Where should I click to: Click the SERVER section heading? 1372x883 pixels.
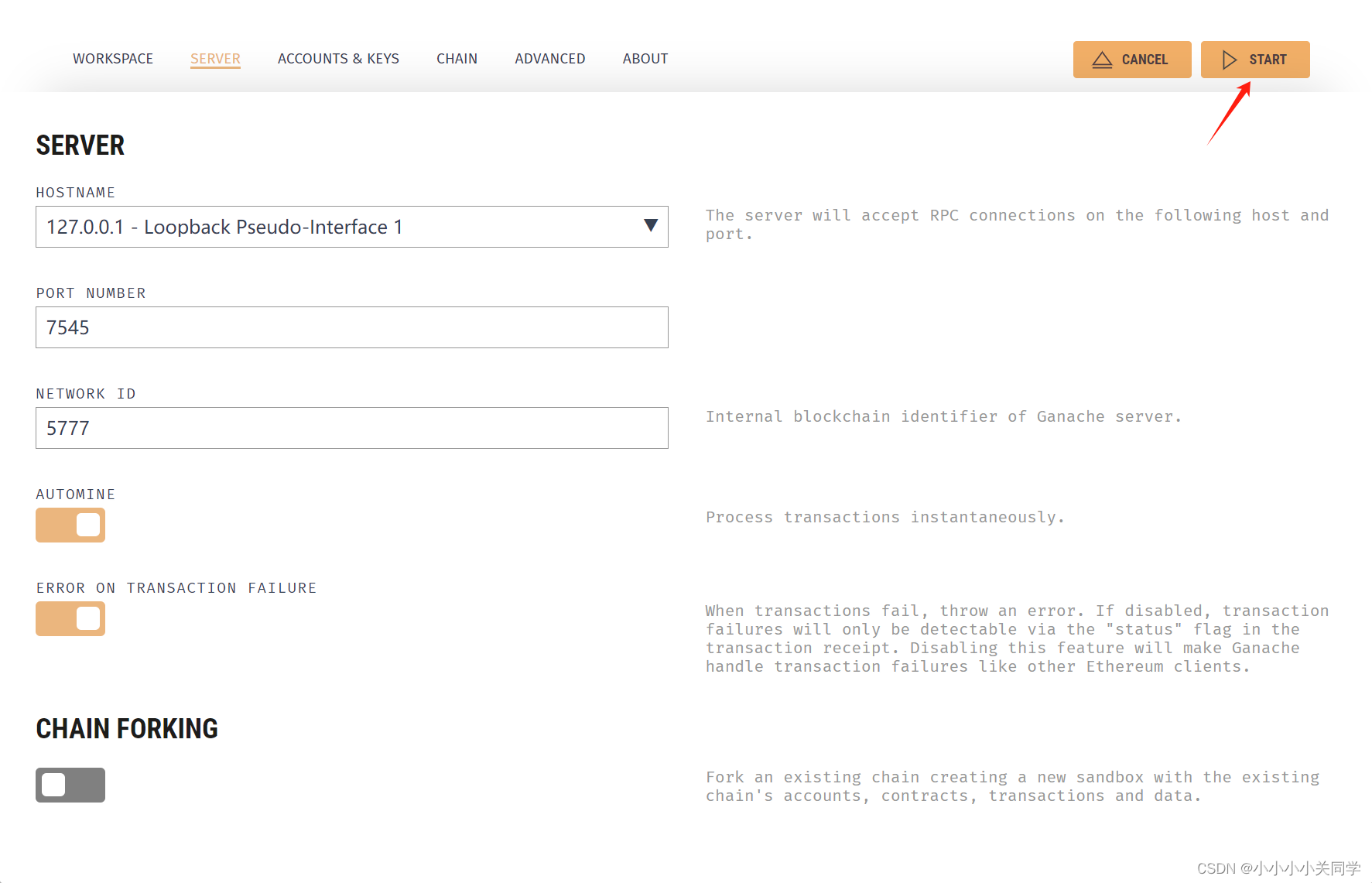coord(80,145)
